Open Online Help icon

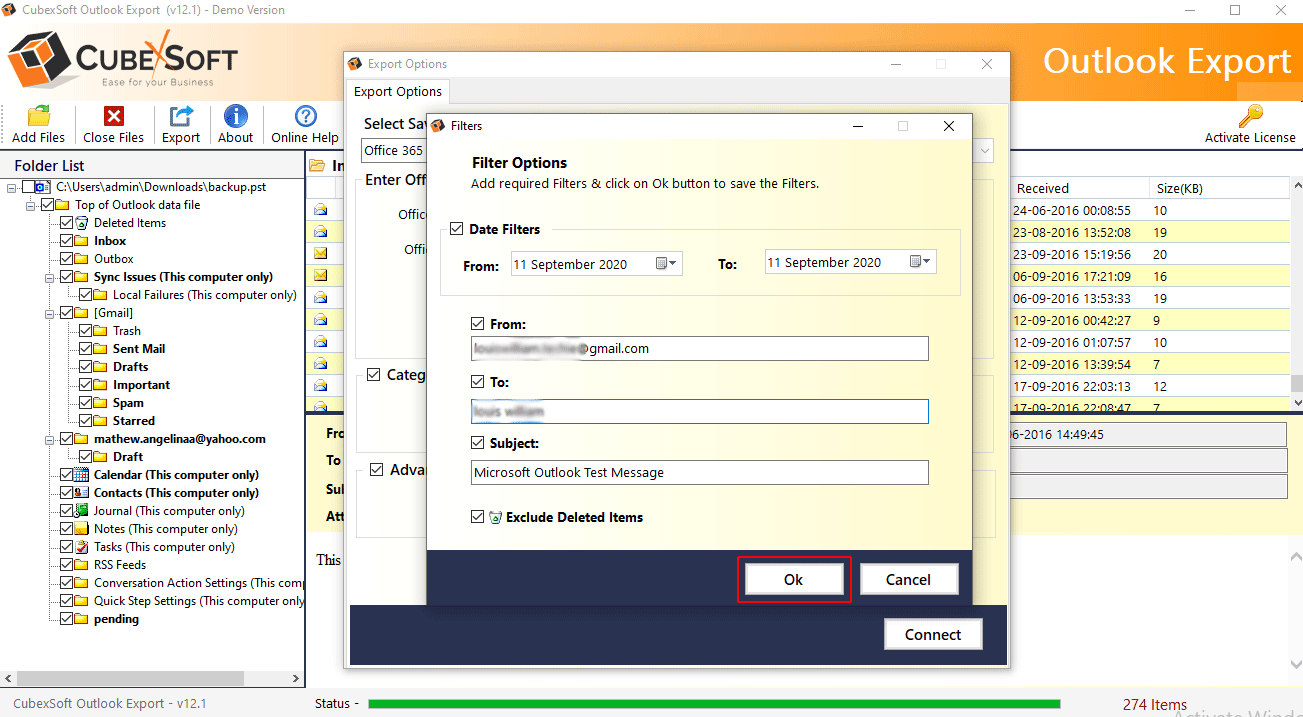pyautogui.click(x=305, y=116)
